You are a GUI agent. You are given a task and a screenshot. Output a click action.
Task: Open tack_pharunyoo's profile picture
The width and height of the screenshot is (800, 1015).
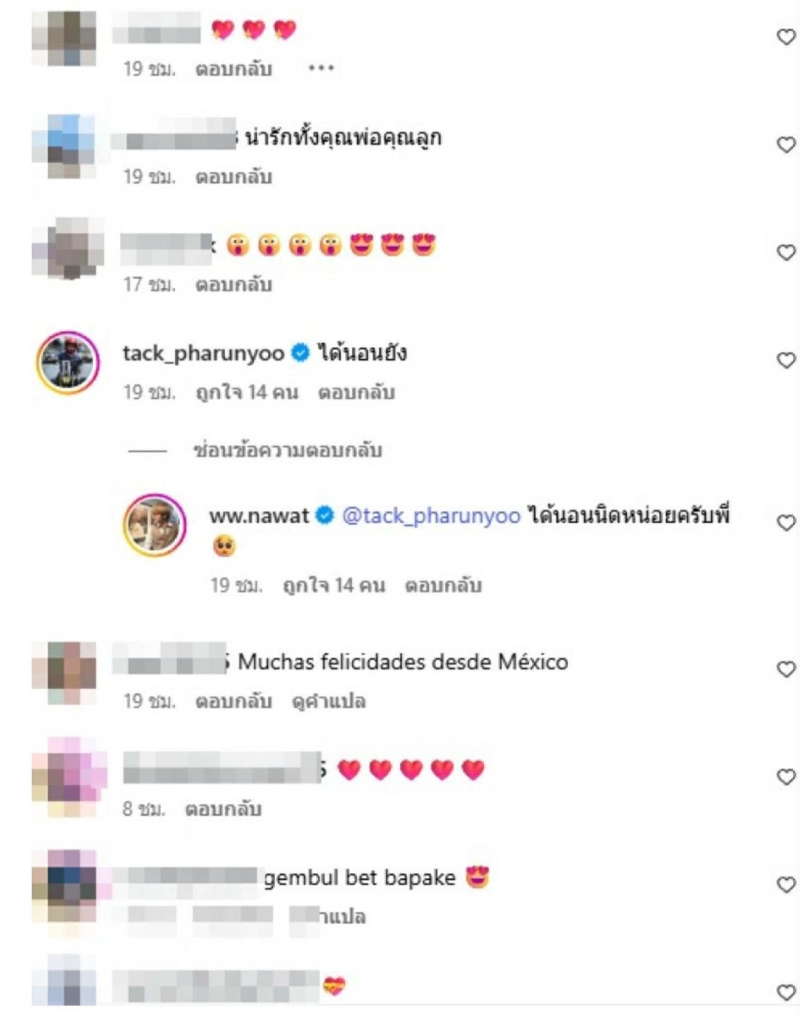68,362
